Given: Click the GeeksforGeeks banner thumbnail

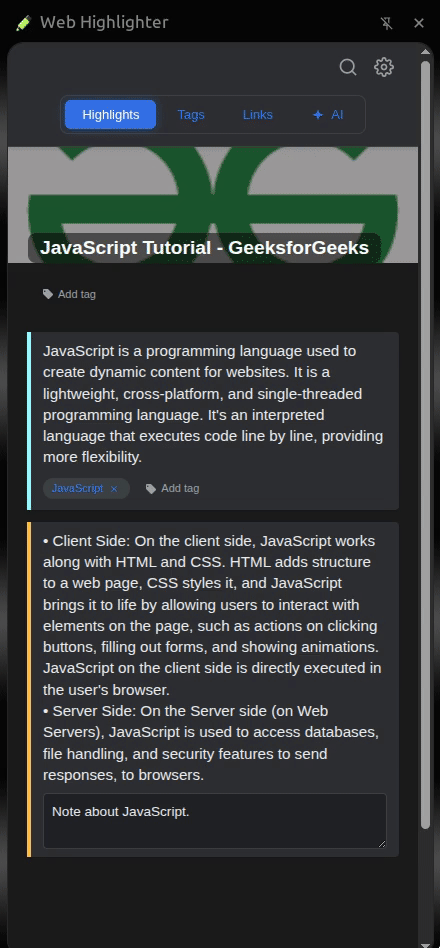Looking at the screenshot, I should point(213,204).
